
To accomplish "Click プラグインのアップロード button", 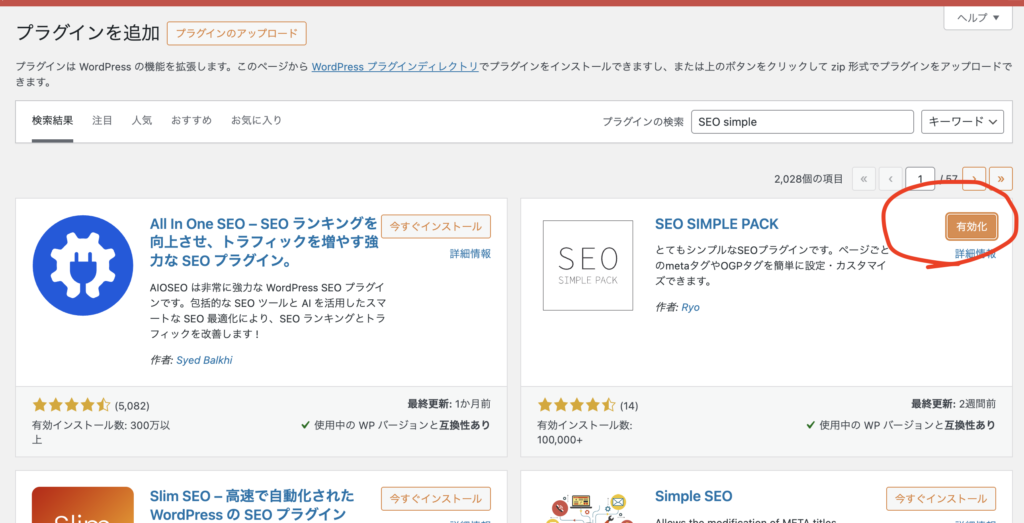I will point(237,33).
